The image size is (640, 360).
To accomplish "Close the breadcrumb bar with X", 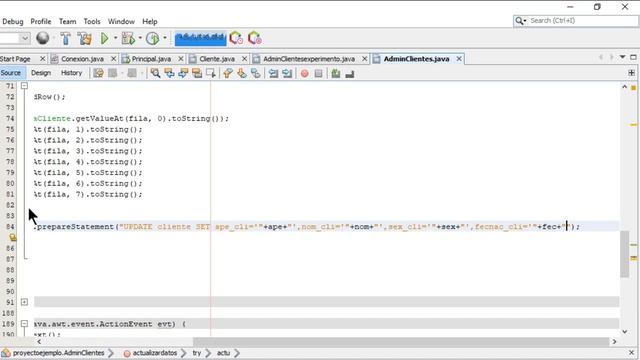I will (632, 353).
